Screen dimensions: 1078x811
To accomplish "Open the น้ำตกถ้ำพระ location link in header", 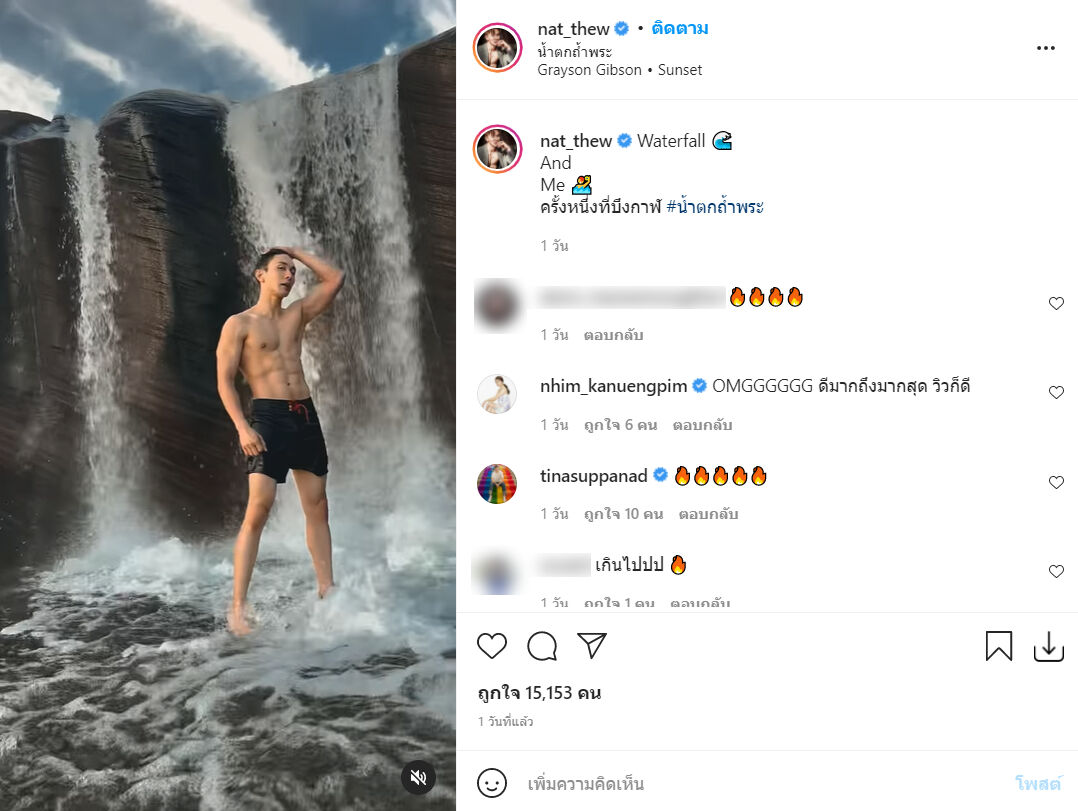I will [x=574, y=51].
